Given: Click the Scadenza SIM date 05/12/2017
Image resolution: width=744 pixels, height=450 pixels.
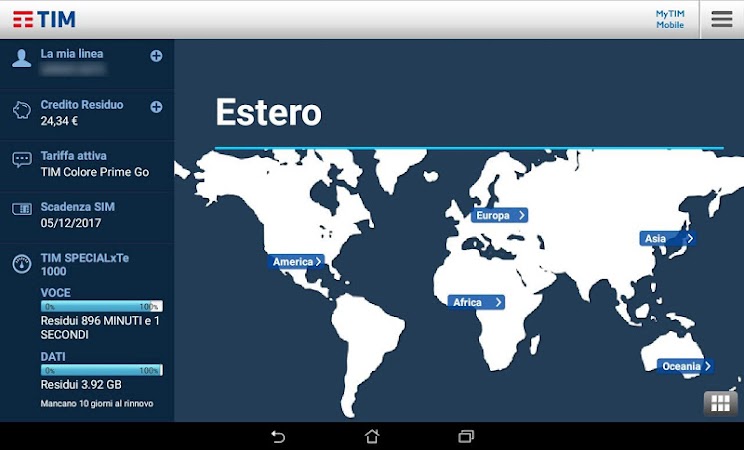Looking at the screenshot, I should click(x=71, y=223).
